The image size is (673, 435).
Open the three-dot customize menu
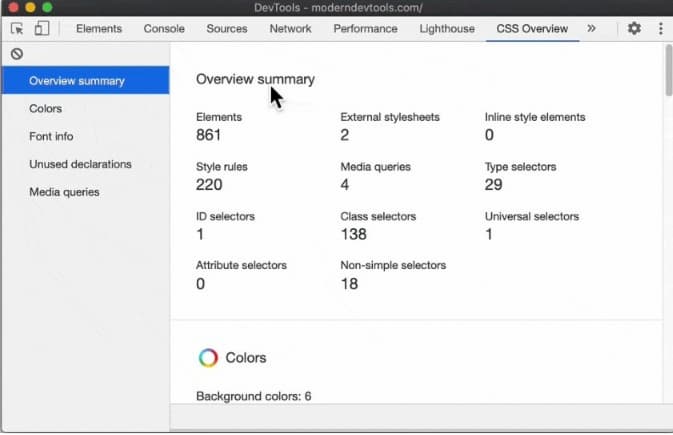[660, 28]
